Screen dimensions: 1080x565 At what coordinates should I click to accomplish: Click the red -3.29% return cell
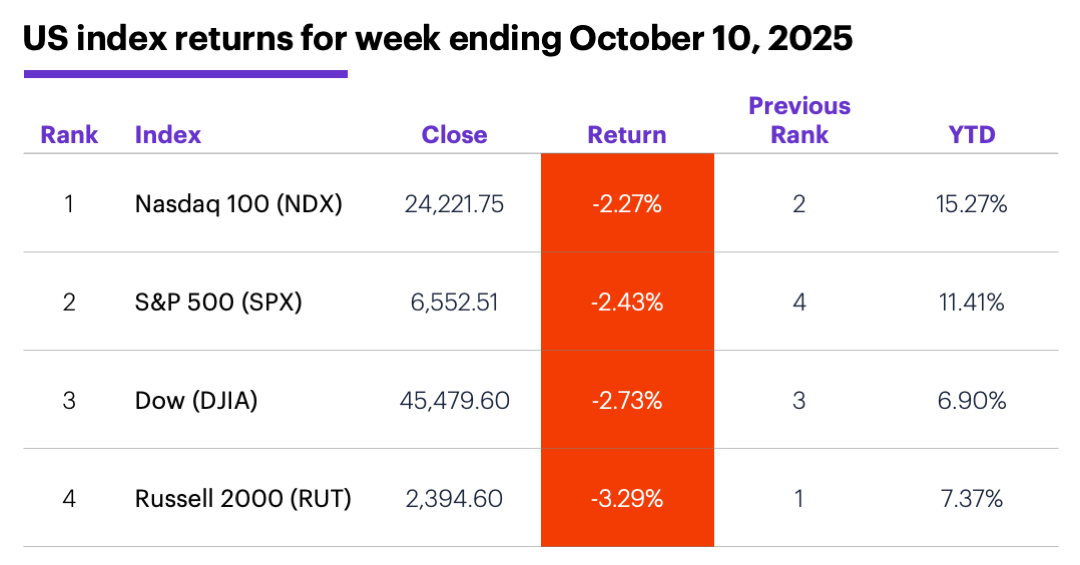[627, 498]
